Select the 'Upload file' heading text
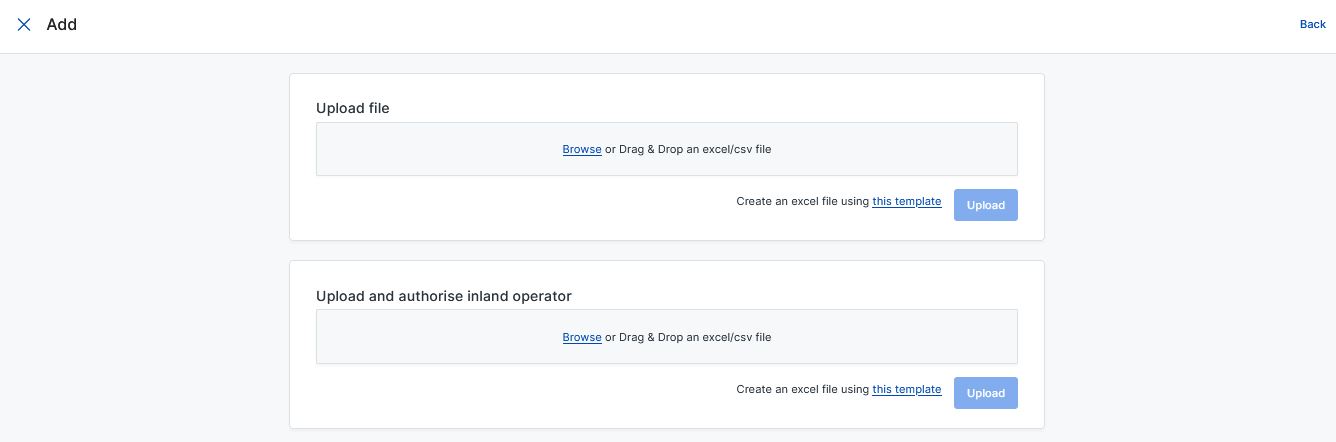 click(353, 108)
